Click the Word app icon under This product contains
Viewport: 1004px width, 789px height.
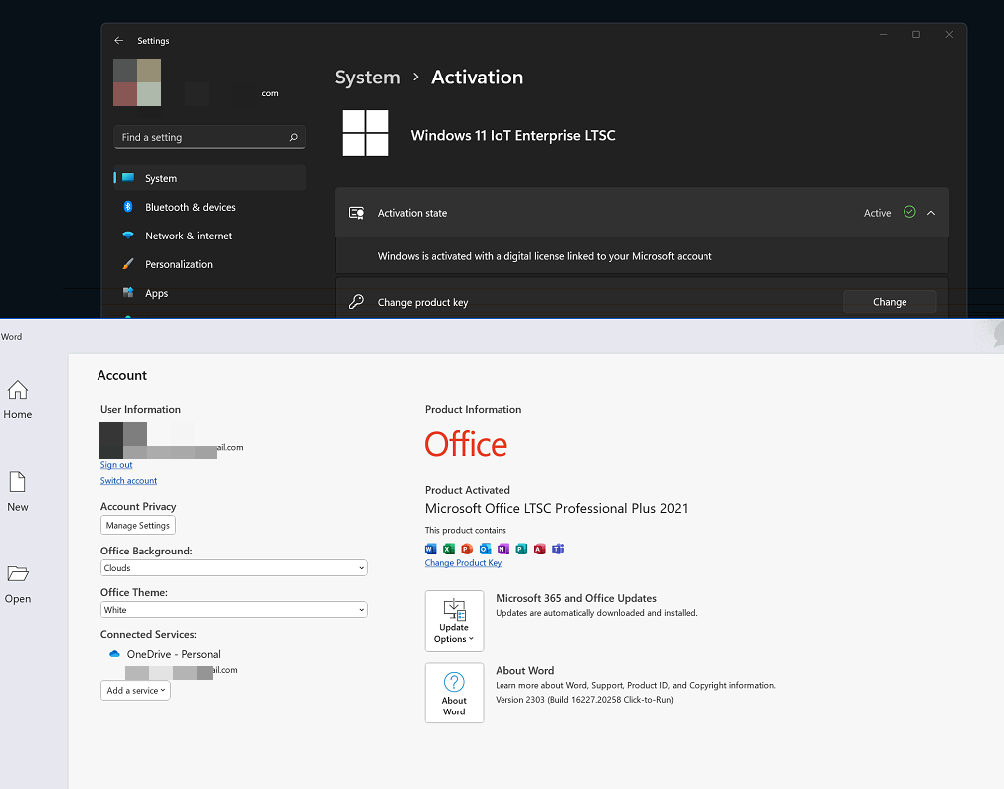(x=430, y=549)
